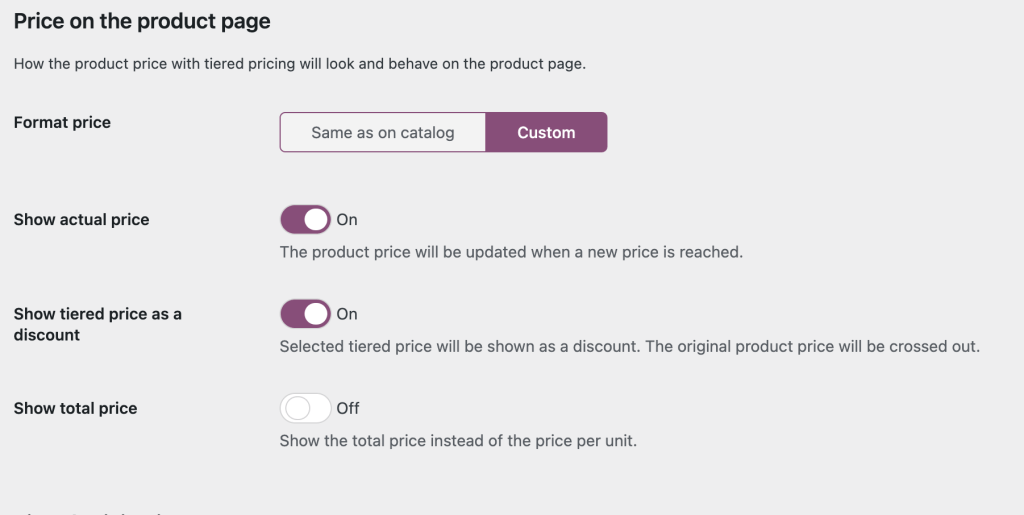Viewport: 1024px width, 515px height.
Task: Select the 'Same as on catalog' format option
Action: (382, 132)
